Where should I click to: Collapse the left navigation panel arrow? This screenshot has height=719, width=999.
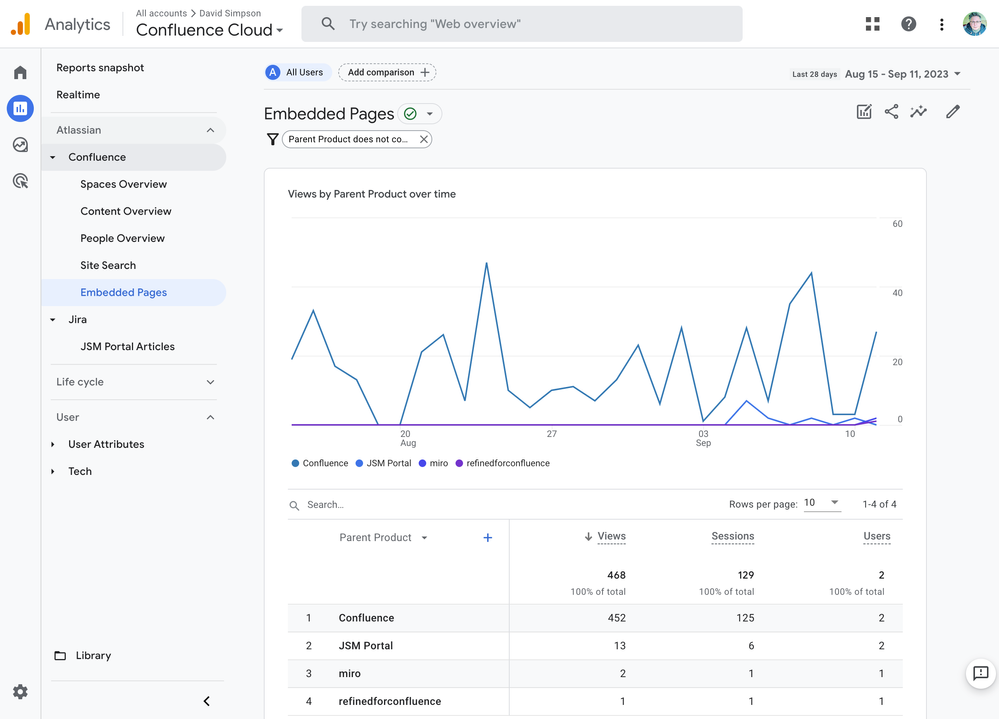(x=206, y=701)
